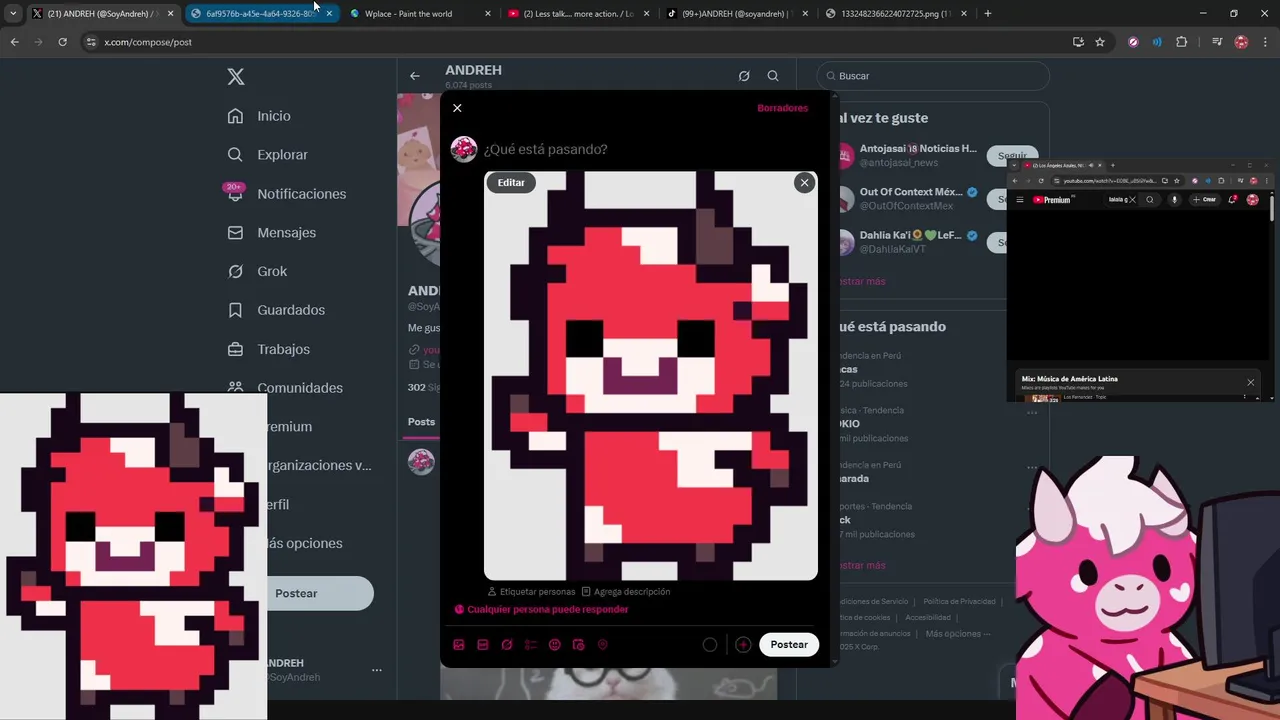The height and width of the screenshot is (720, 1280).
Task: Open Grok in the sidebar
Action: pos(257,271)
